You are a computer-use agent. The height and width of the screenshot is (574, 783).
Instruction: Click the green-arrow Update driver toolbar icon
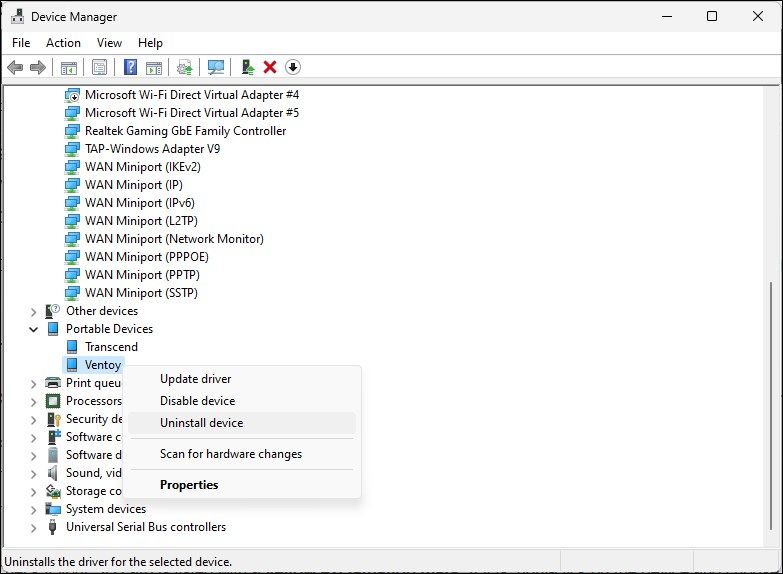[248, 67]
